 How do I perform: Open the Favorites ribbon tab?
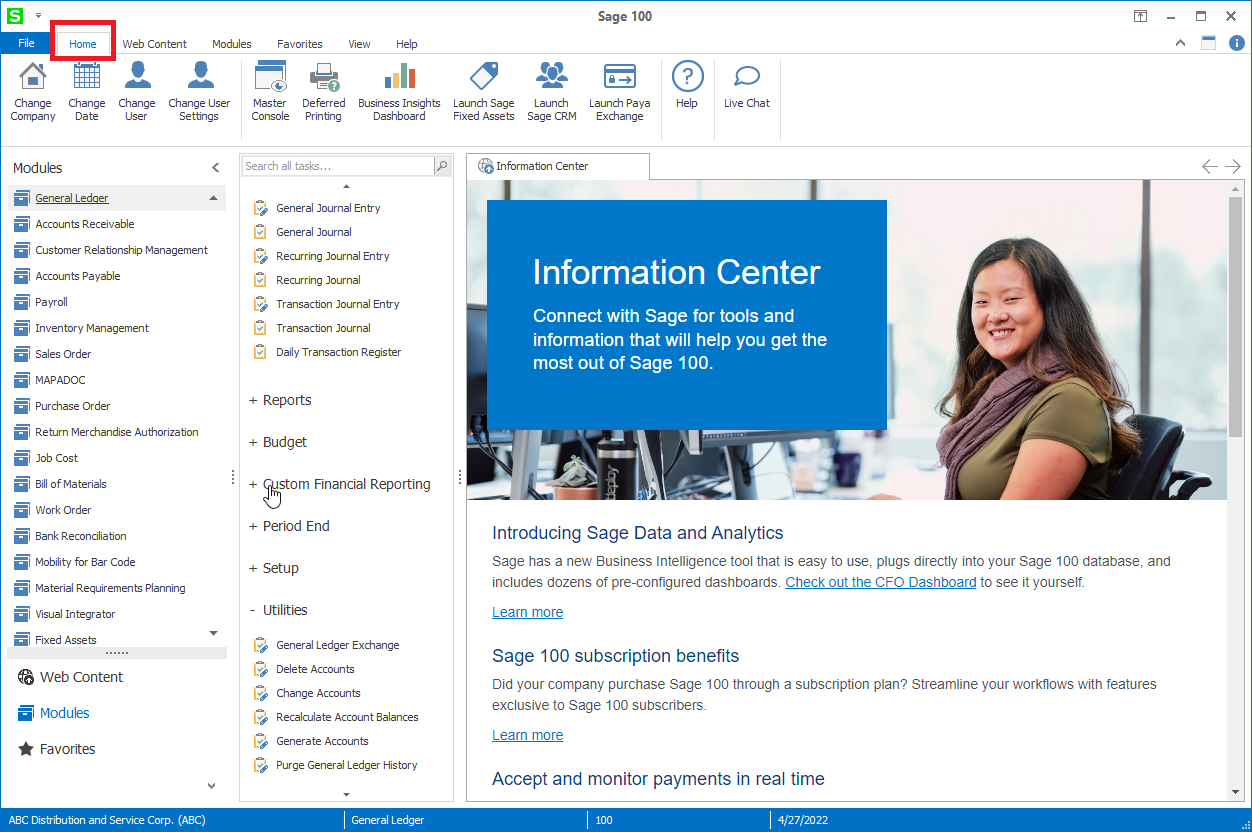300,44
